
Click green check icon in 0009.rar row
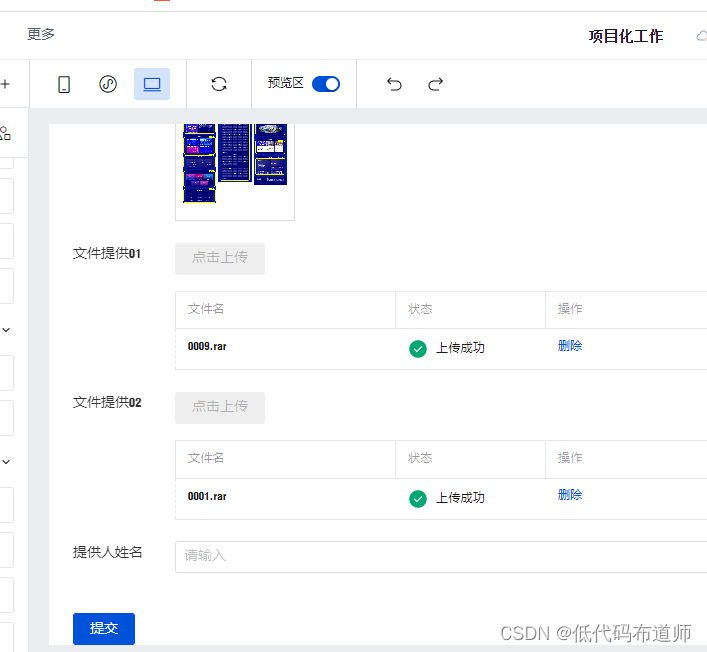(418, 349)
